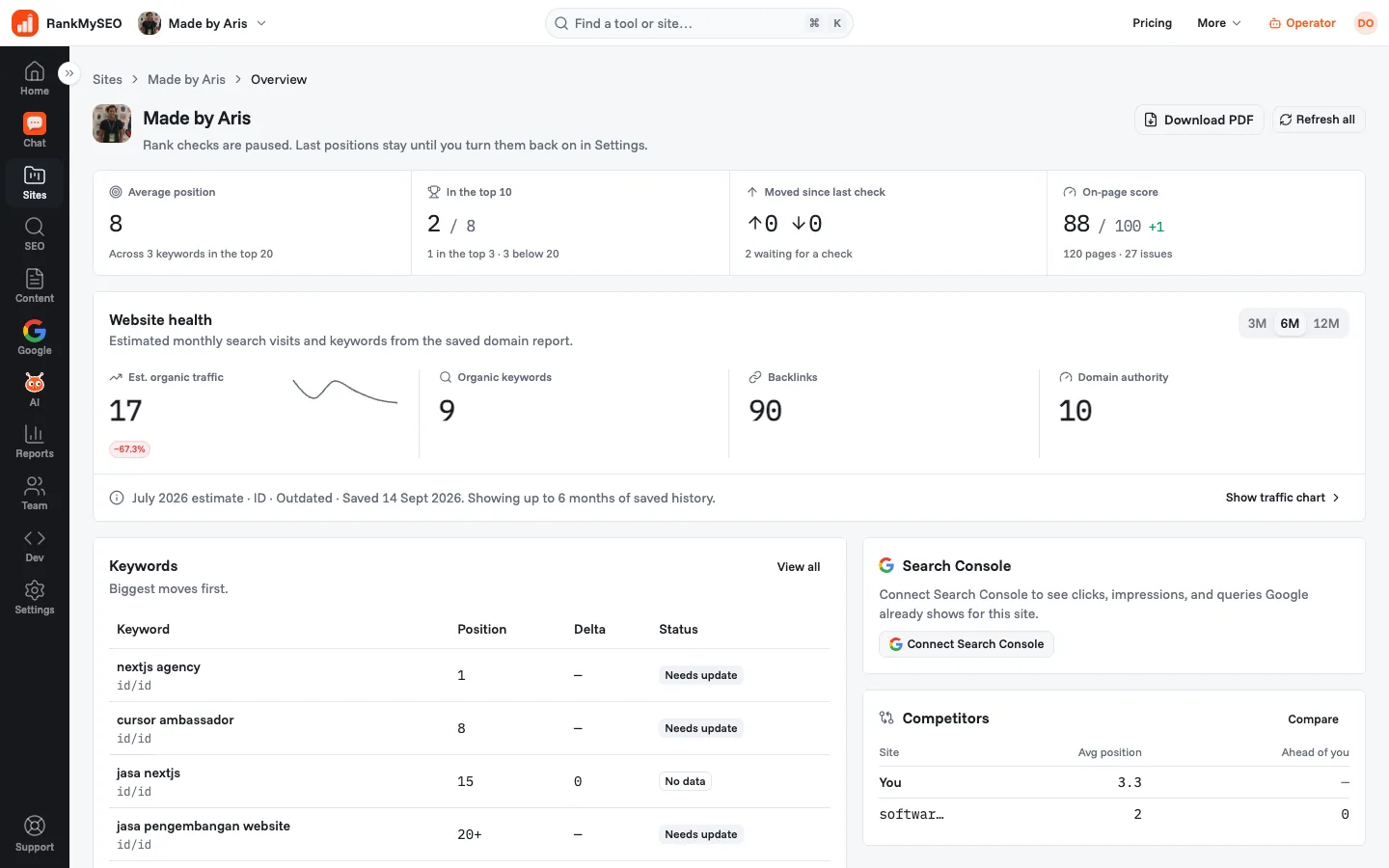Open the More dropdown menu
Image resolution: width=1389 pixels, height=868 pixels.
[1219, 23]
